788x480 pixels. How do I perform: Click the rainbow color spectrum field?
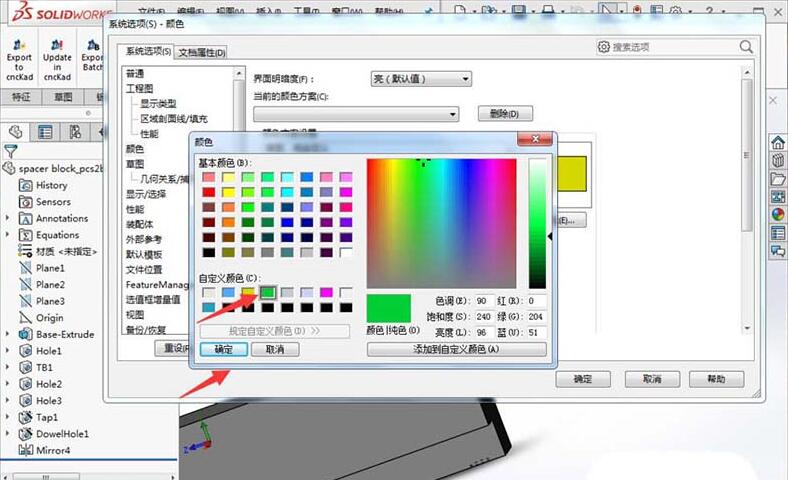[441, 223]
